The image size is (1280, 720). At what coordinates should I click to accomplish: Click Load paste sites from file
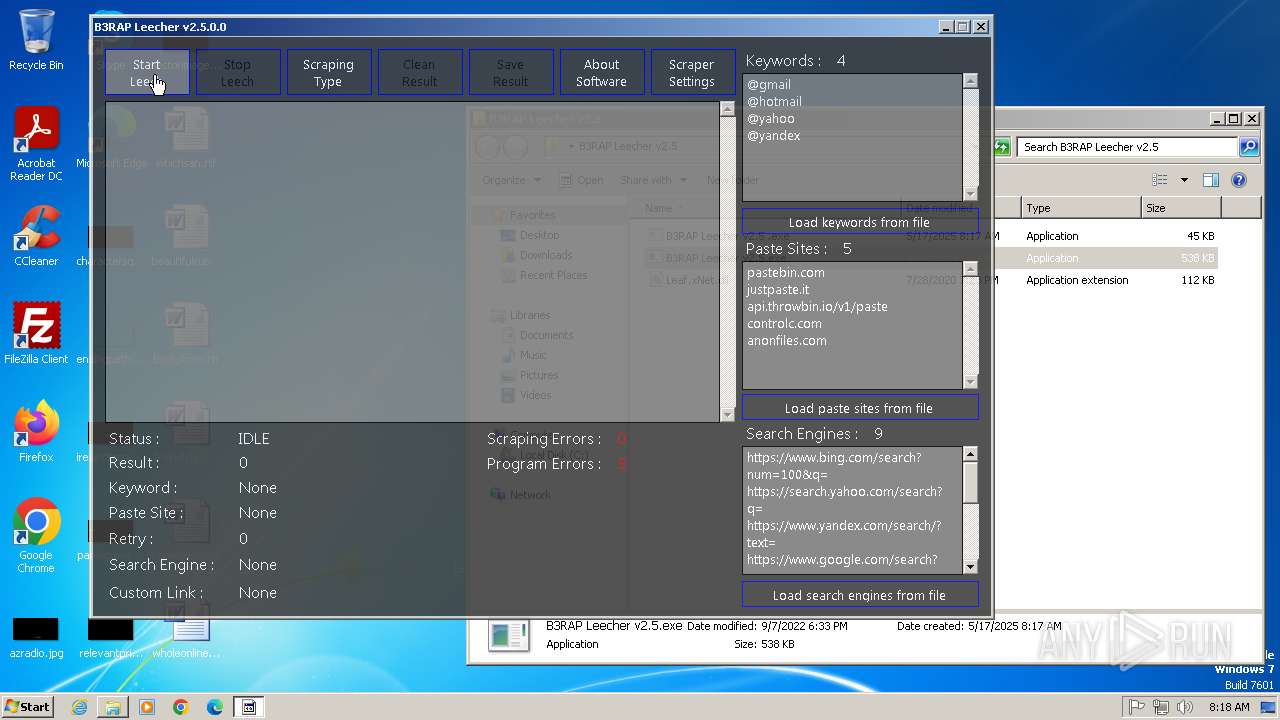tap(860, 408)
